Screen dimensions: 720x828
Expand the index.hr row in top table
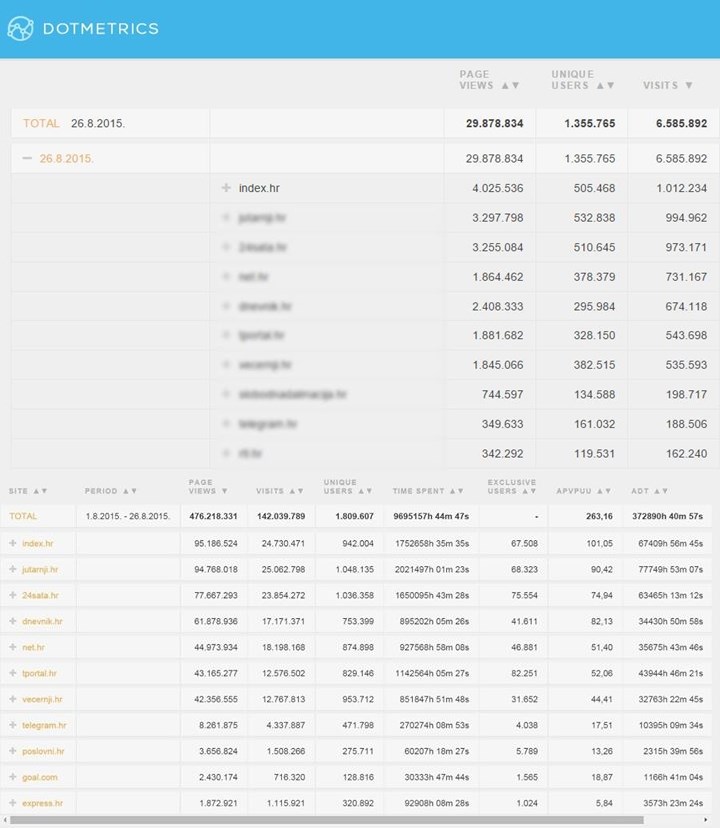point(227,188)
